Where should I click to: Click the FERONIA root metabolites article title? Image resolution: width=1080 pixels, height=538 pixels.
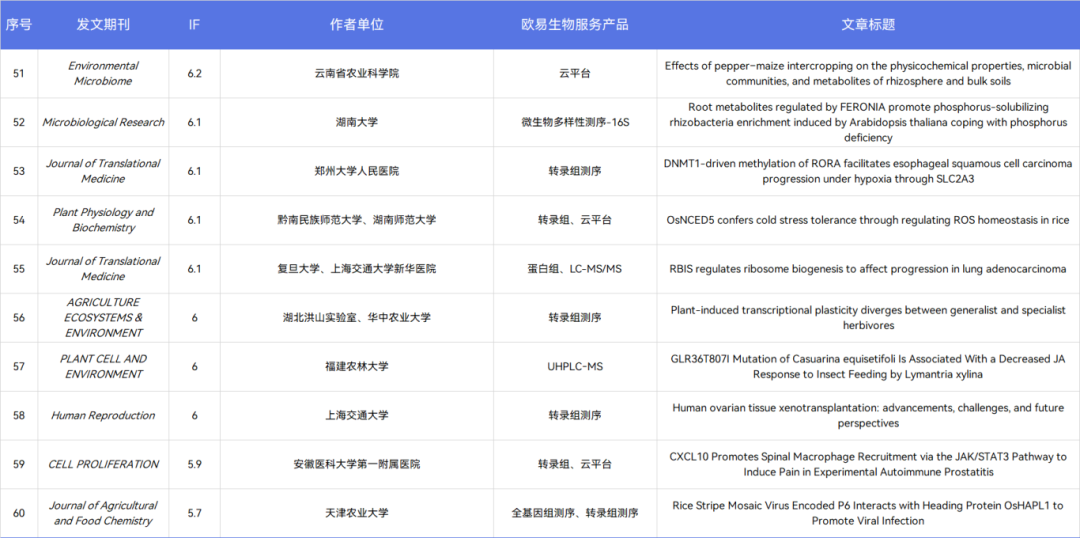(x=869, y=122)
